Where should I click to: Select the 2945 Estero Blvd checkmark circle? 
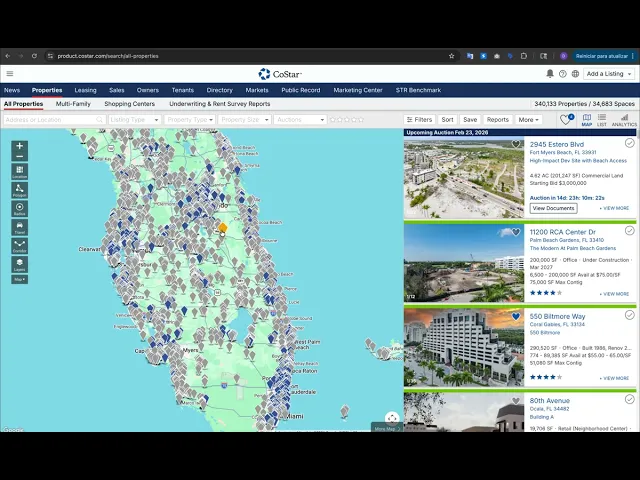point(629,143)
